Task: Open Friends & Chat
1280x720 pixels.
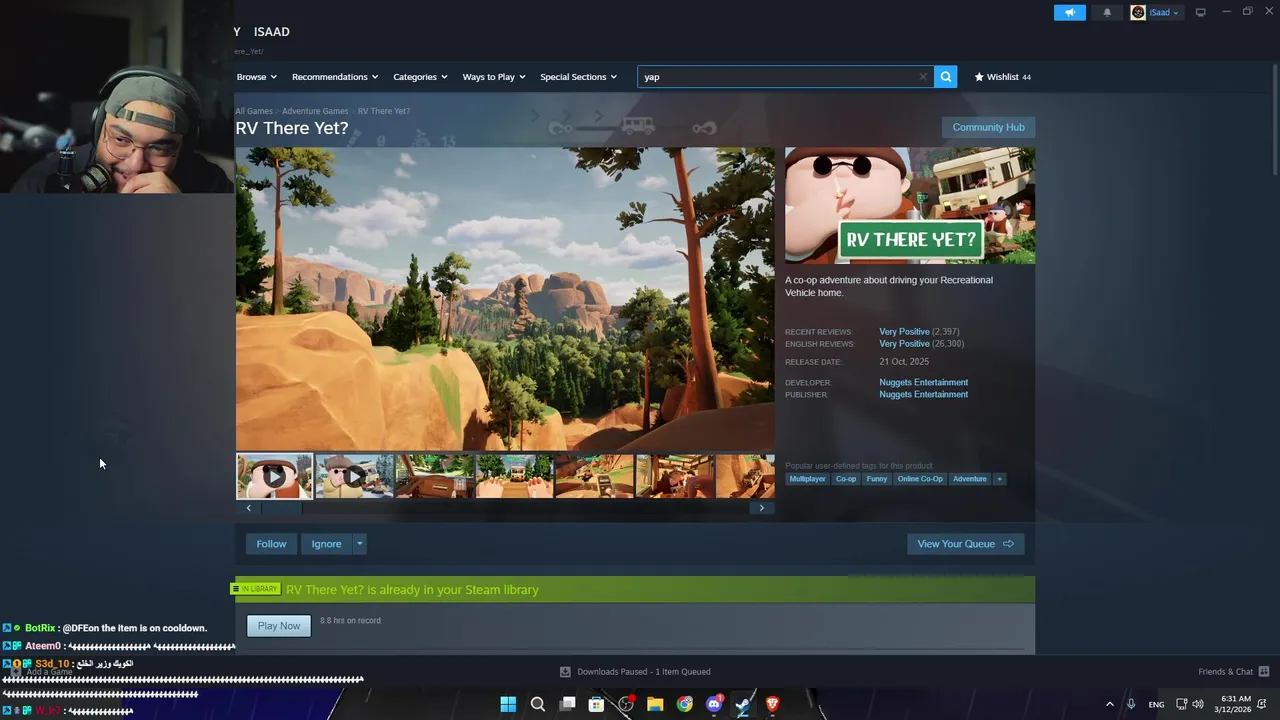Action: (1233, 672)
